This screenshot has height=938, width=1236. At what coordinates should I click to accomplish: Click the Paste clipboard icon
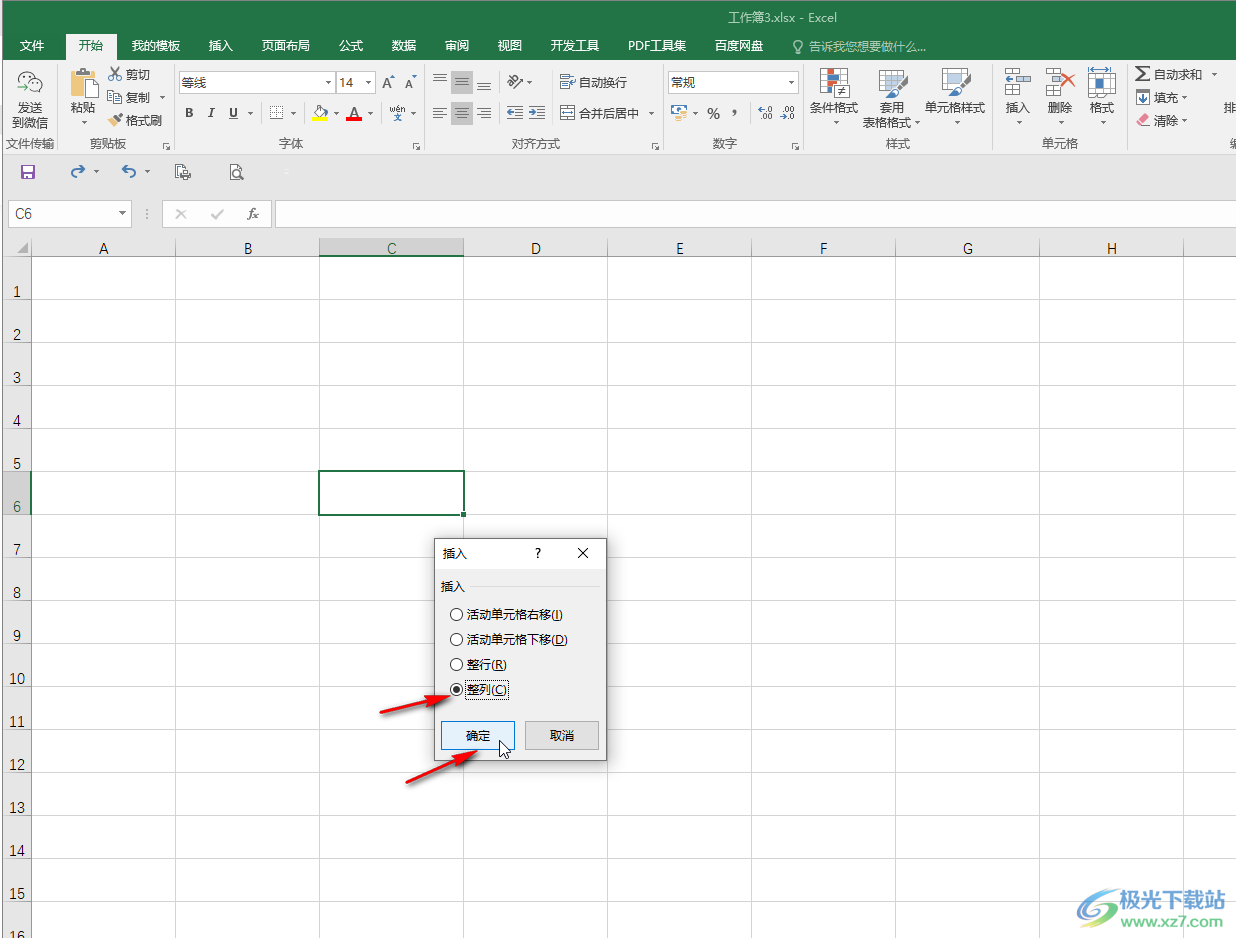[84, 83]
